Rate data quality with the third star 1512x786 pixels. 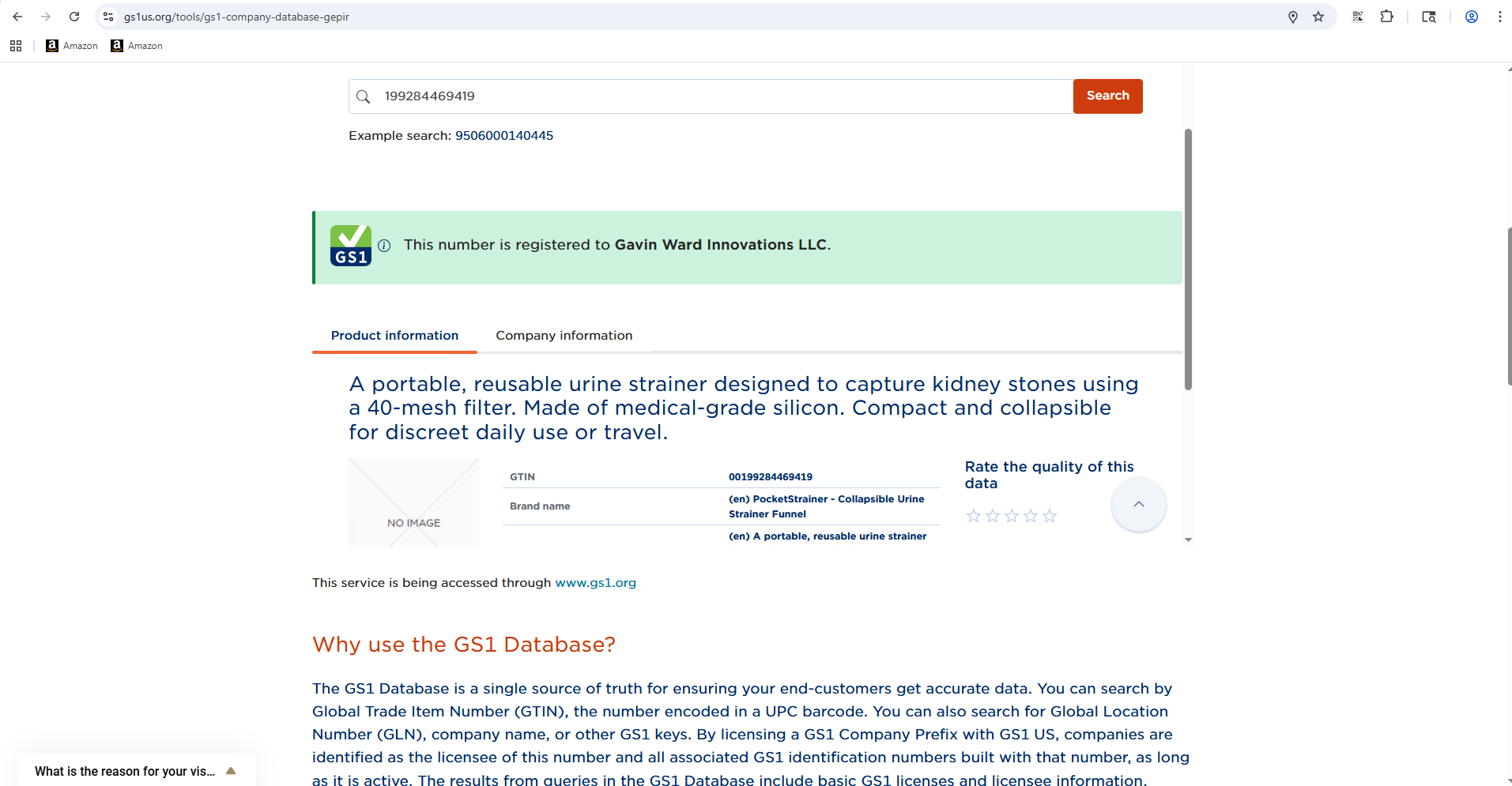(x=1012, y=516)
